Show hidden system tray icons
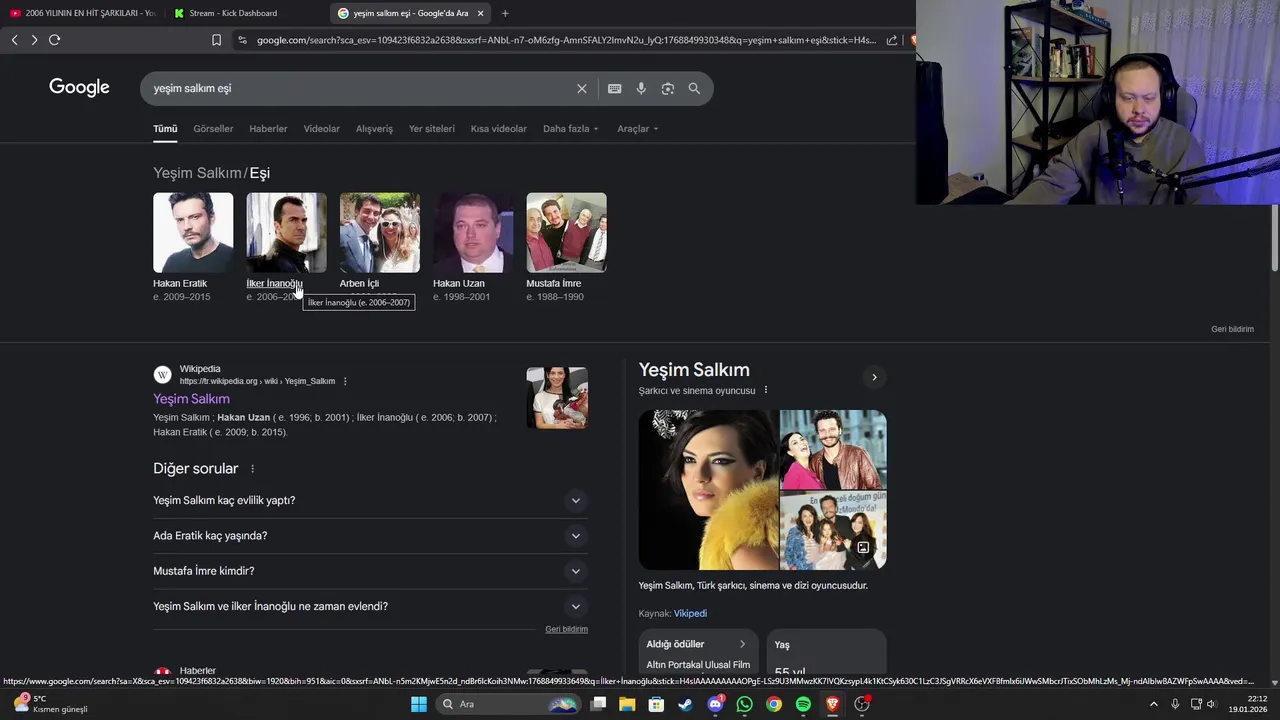Screen dimensions: 1280x720 pyautogui.click(x=1153, y=704)
